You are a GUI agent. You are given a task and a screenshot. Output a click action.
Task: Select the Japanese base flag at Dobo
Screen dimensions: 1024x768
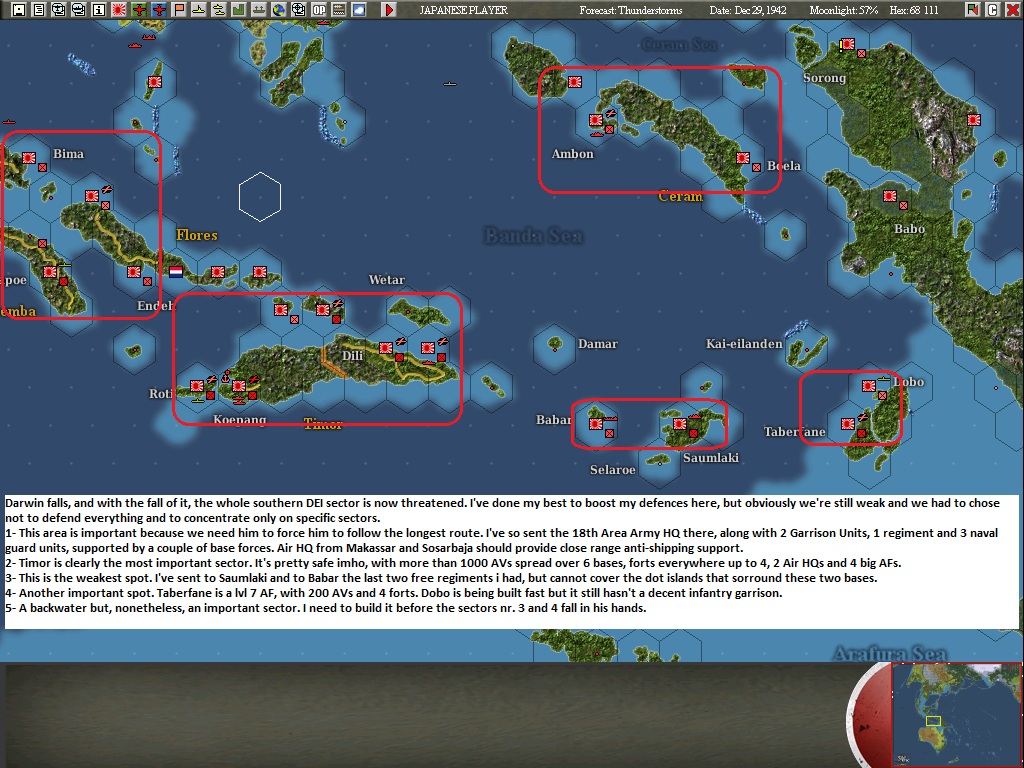[869, 386]
